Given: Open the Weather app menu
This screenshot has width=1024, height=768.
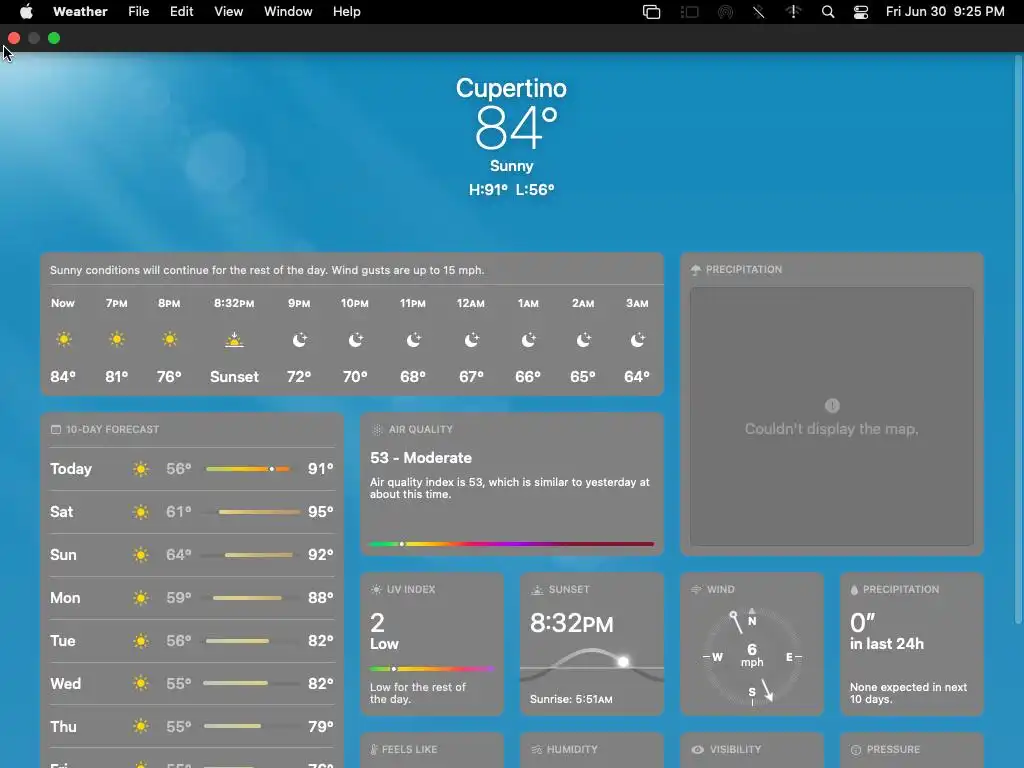Looking at the screenshot, I should (x=80, y=12).
